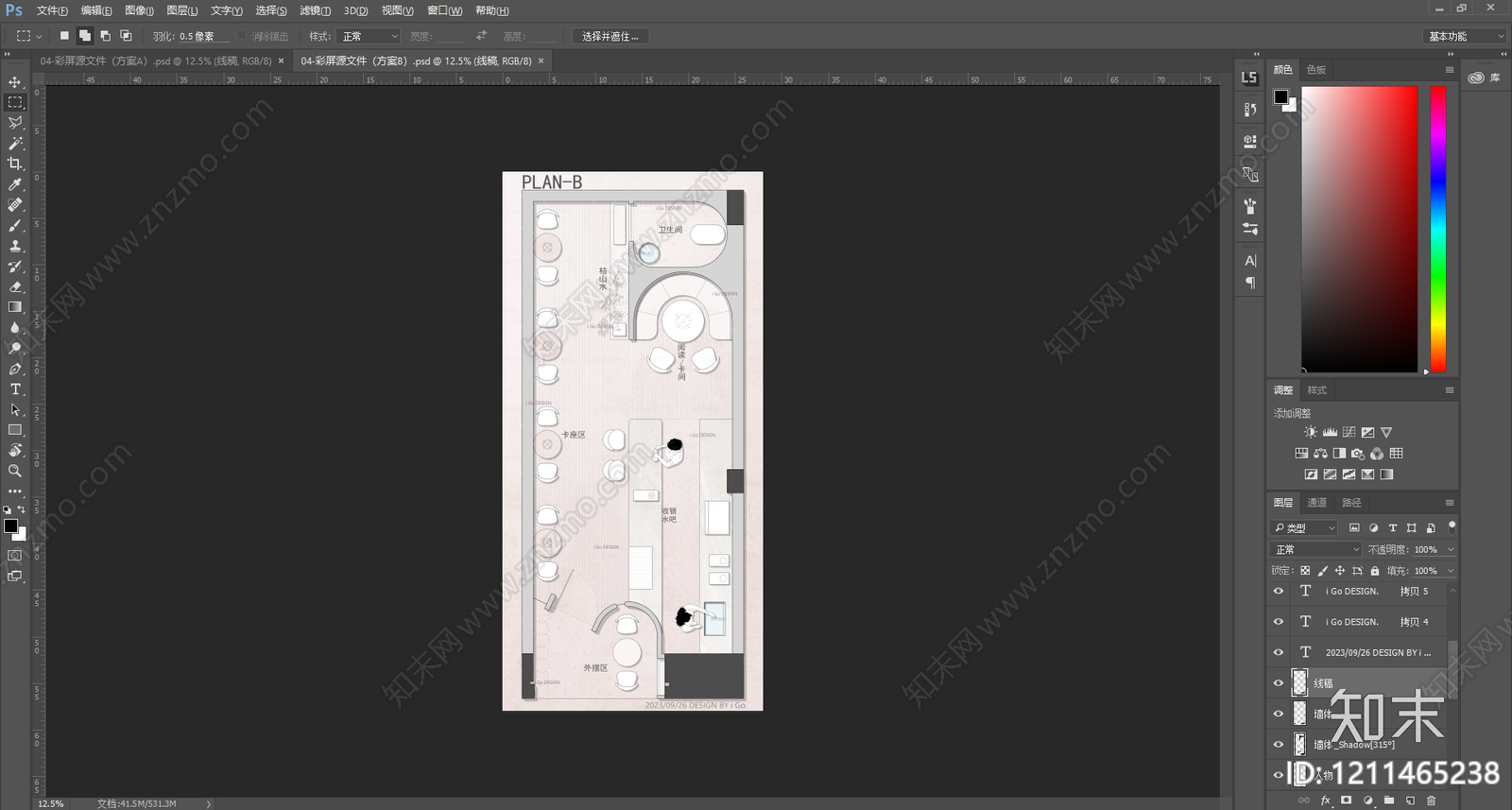Image resolution: width=1512 pixels, height=810 pixels.
Task: Hide the 2023/09/26 DESIGN BY text layer
Action: click(1279, 652)
